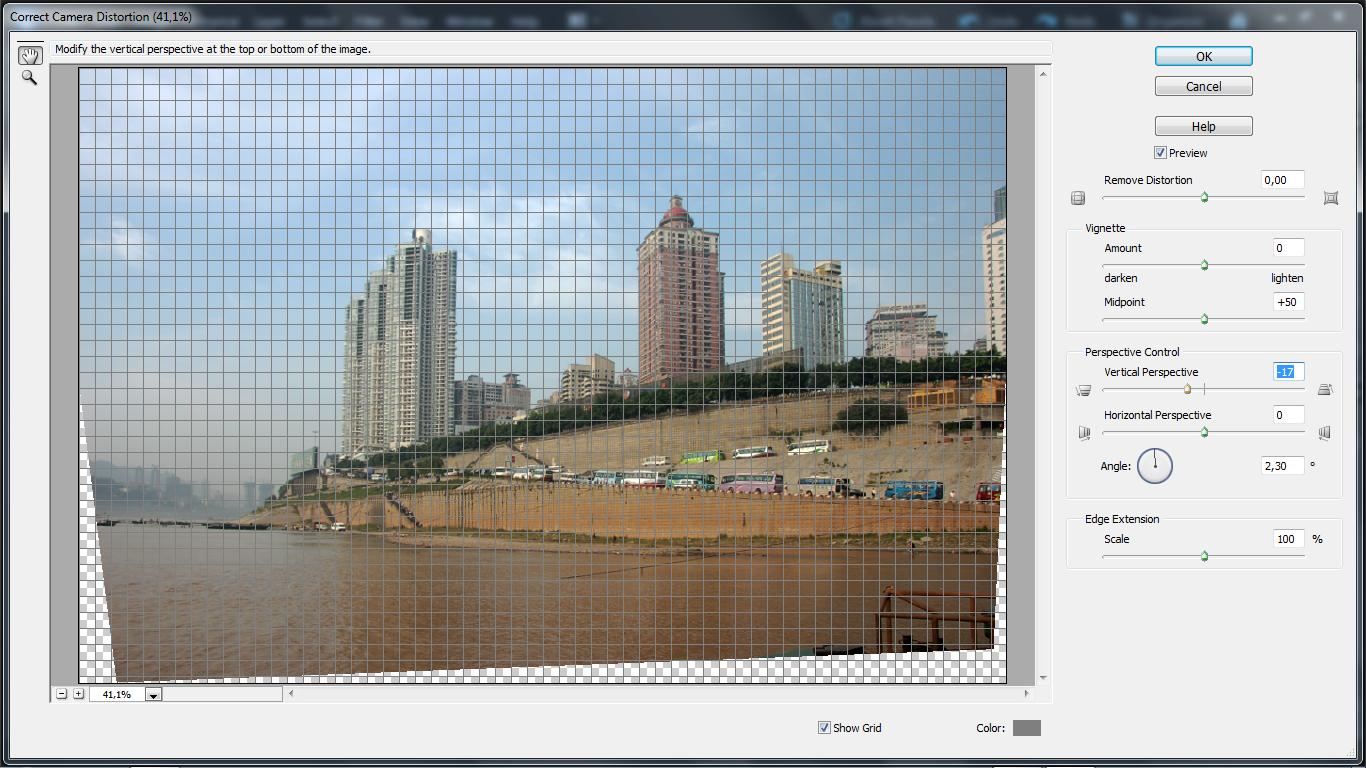Viewport: 1366px width, 768px height.
Task: Click the barrel distortion icon beside Remove Distortion
Action: tap(1078, 198)
